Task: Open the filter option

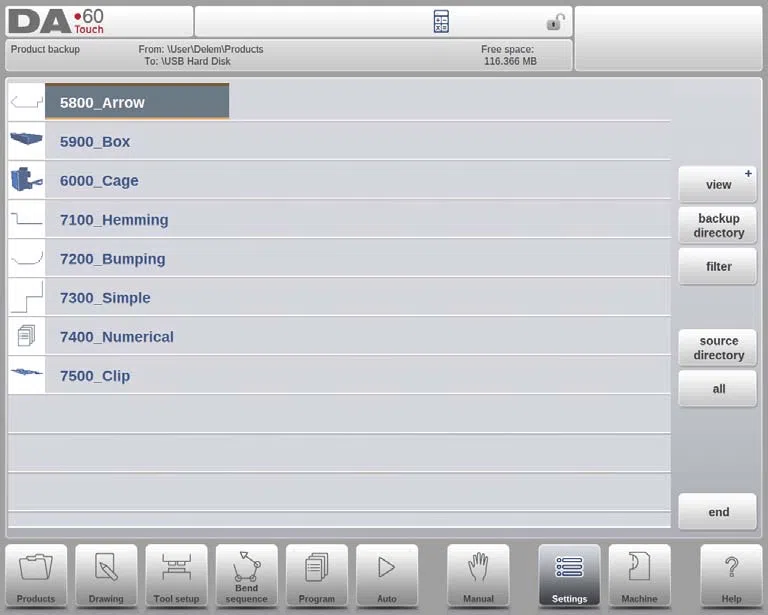Action: (718, 266)
